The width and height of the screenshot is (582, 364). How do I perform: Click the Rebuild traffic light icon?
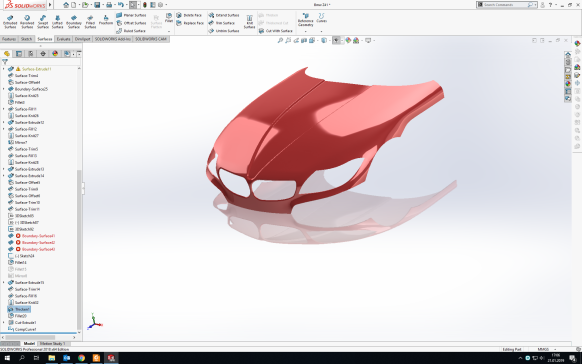pos(145,5)
